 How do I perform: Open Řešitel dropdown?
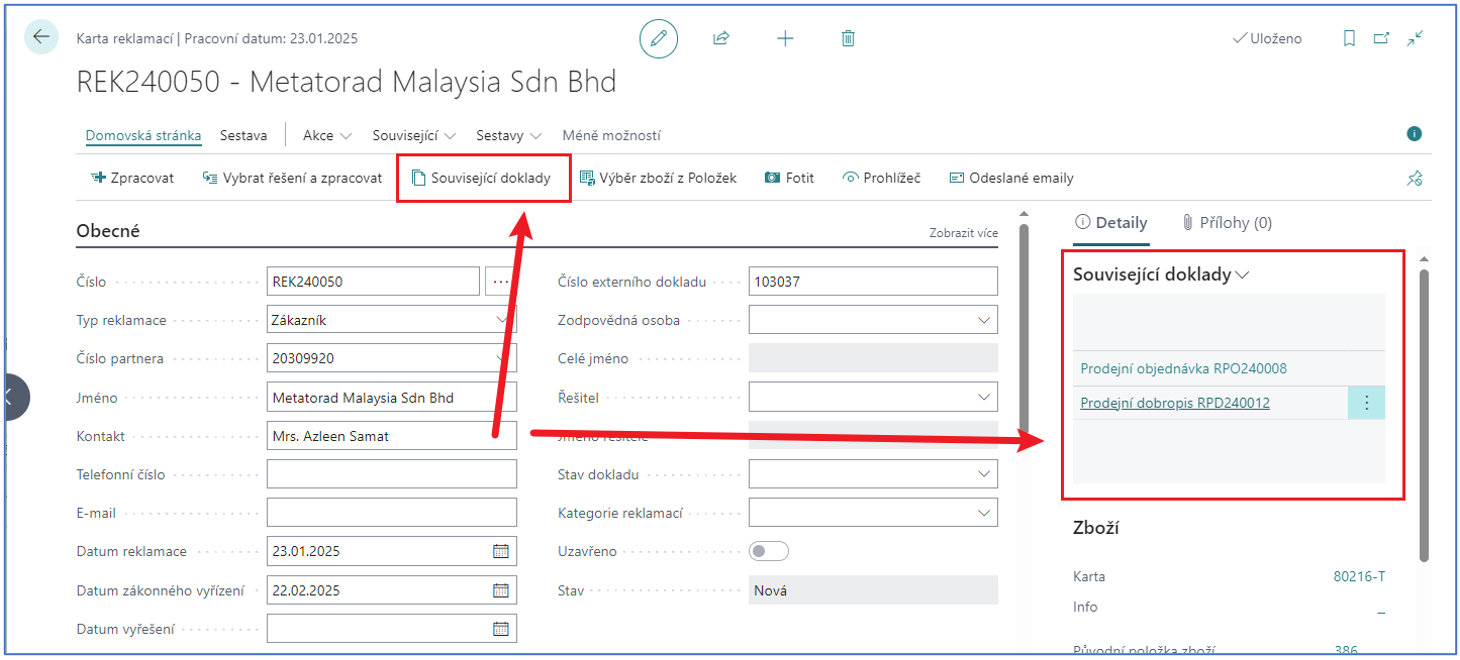pyautogui.click(x=982, y=397)
